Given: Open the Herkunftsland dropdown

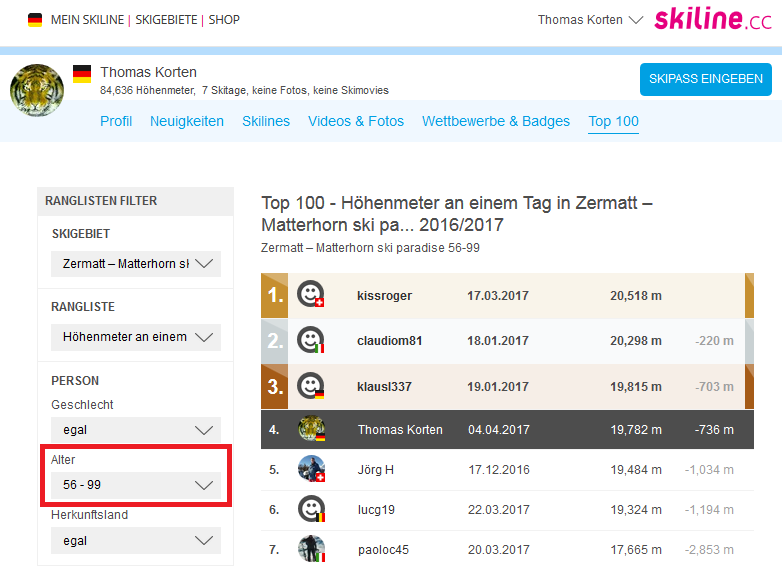Looking at the screenshot, I should point(136,541).
